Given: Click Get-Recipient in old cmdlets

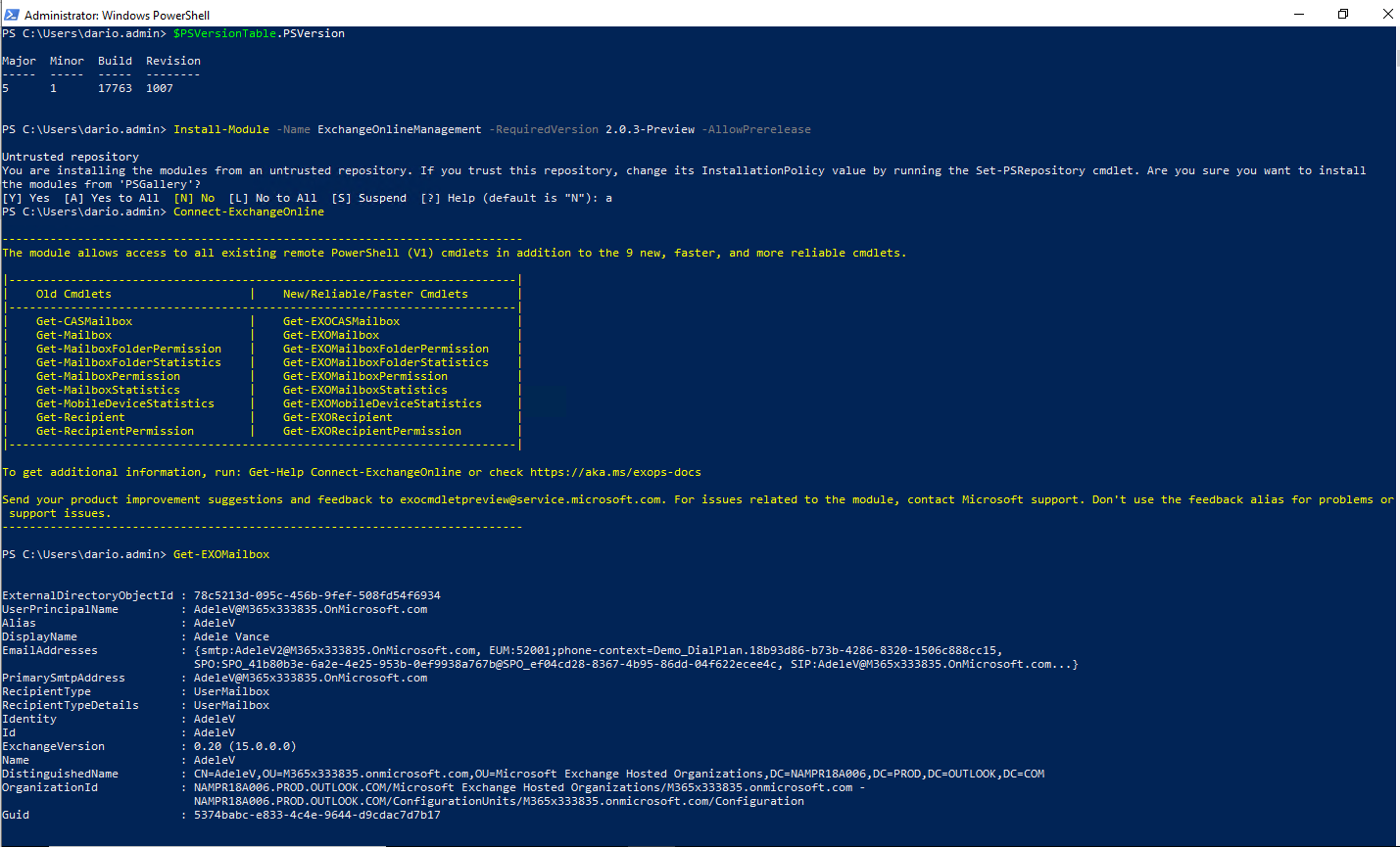Looking at the screenshot, I should click(x=80, y=417).
